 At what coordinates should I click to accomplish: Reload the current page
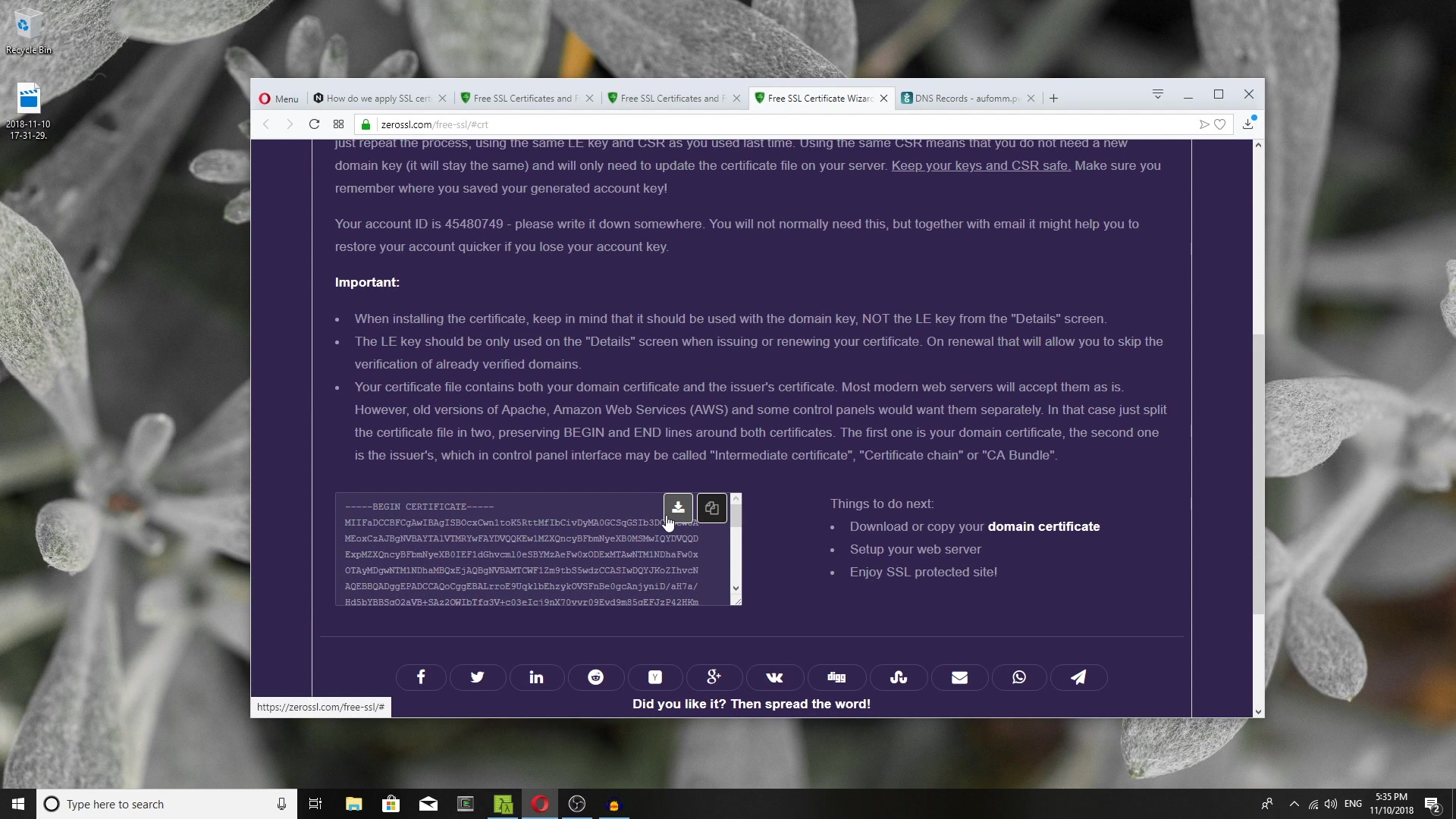click(x=314, y=124)
